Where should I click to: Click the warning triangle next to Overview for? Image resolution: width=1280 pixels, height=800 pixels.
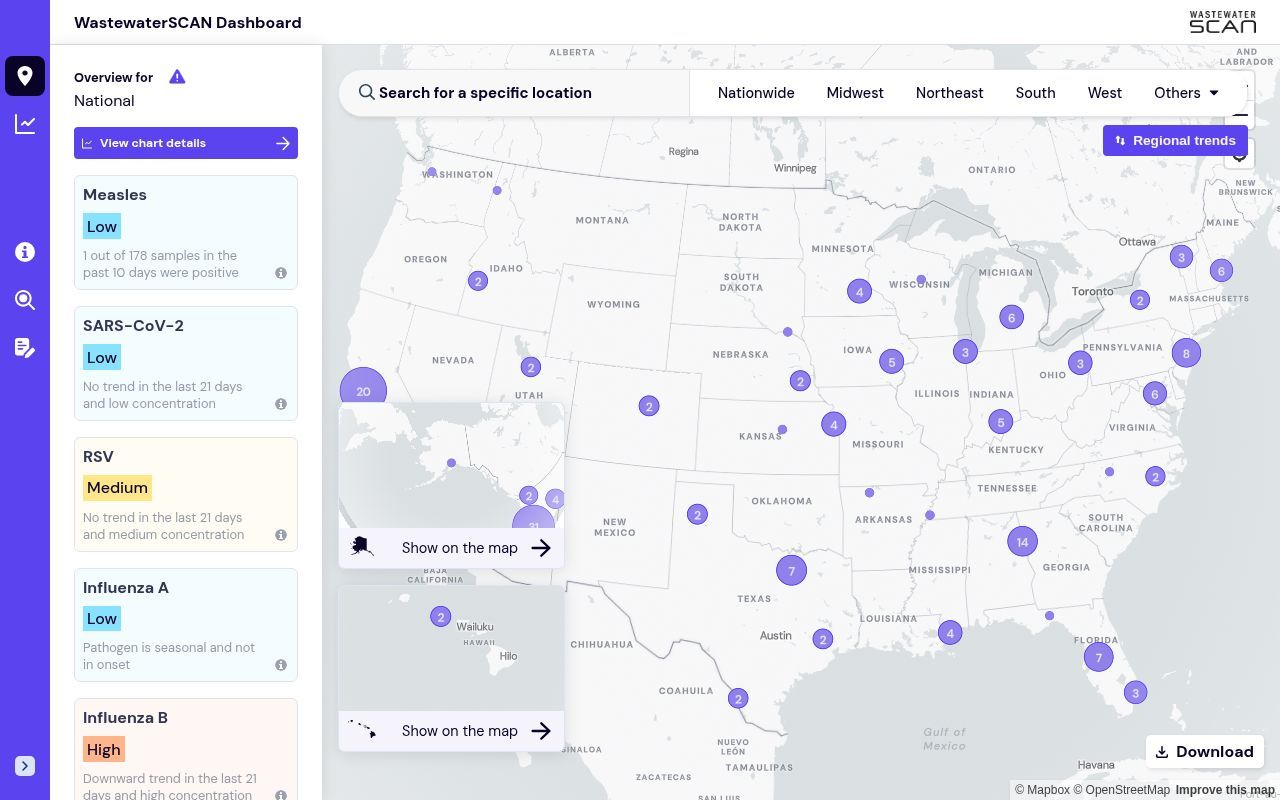click(x=177, y=77)
